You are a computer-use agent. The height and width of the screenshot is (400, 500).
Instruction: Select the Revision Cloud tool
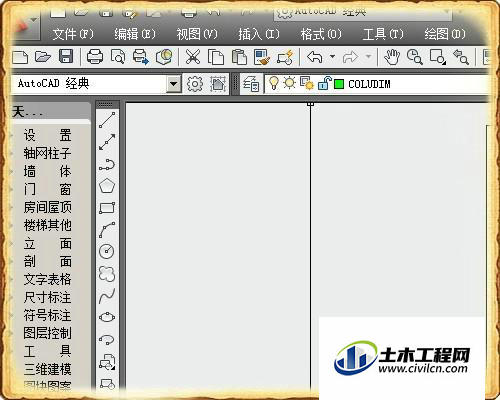click(x=107, y=274)
